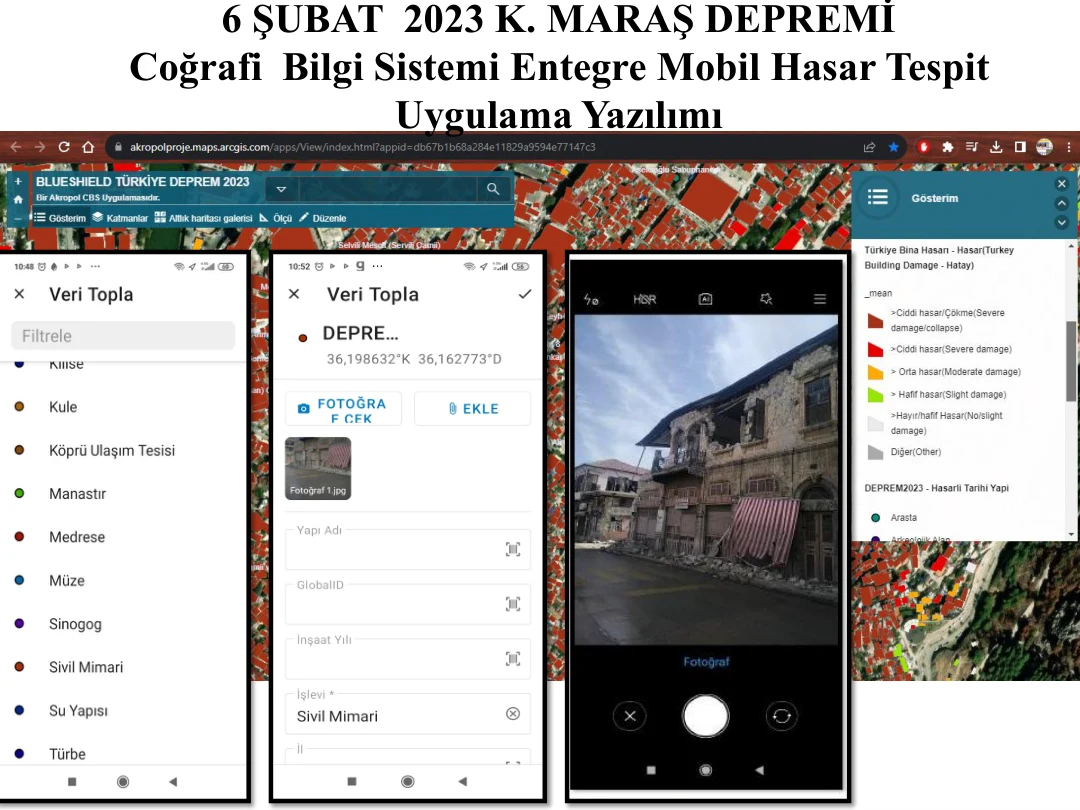Click the Orta hasar orange legend swatch
This screenshot has width=1080, height=810.
(875, 372)
